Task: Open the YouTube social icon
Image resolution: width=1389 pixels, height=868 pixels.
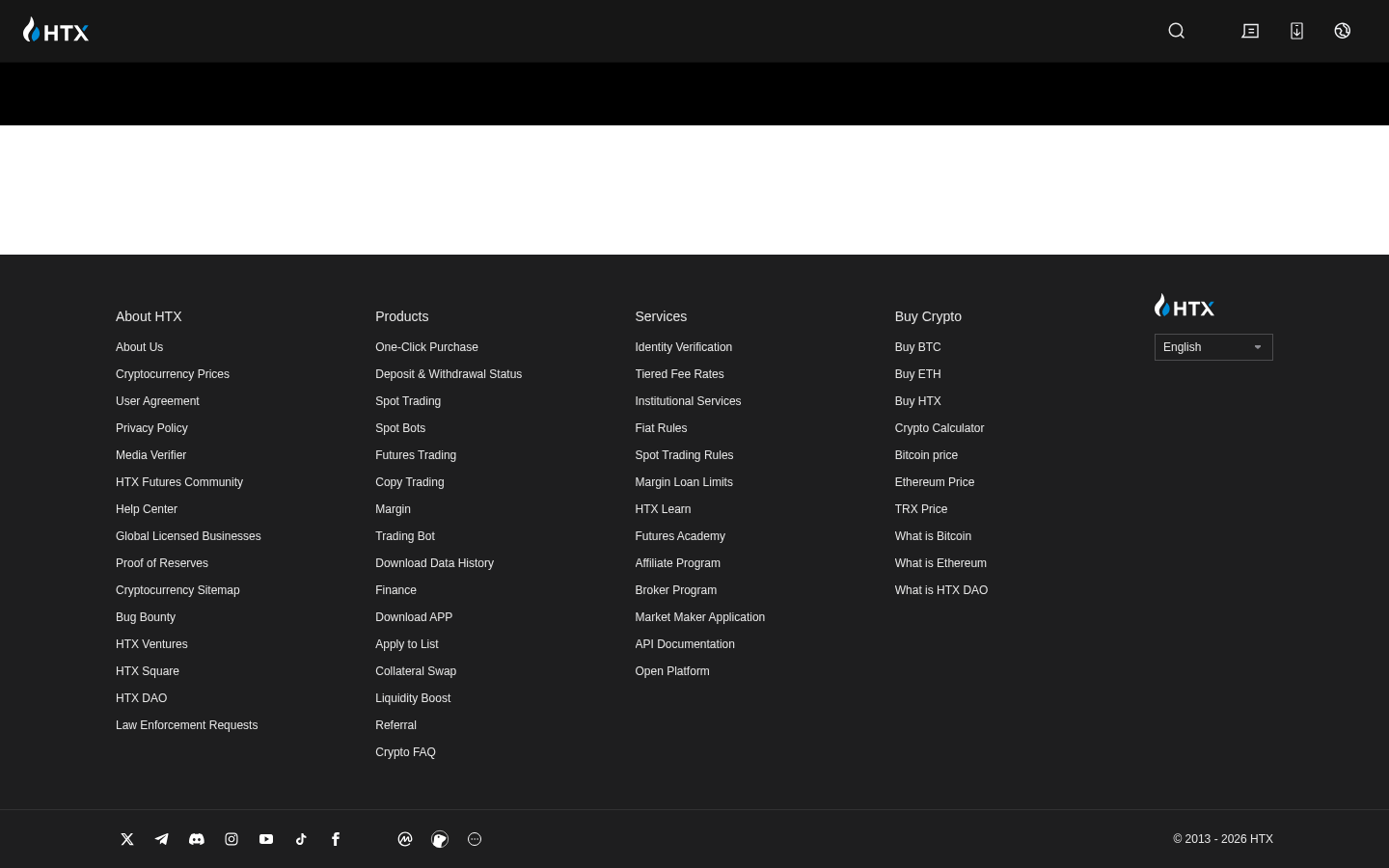Action: pos(266,839)
